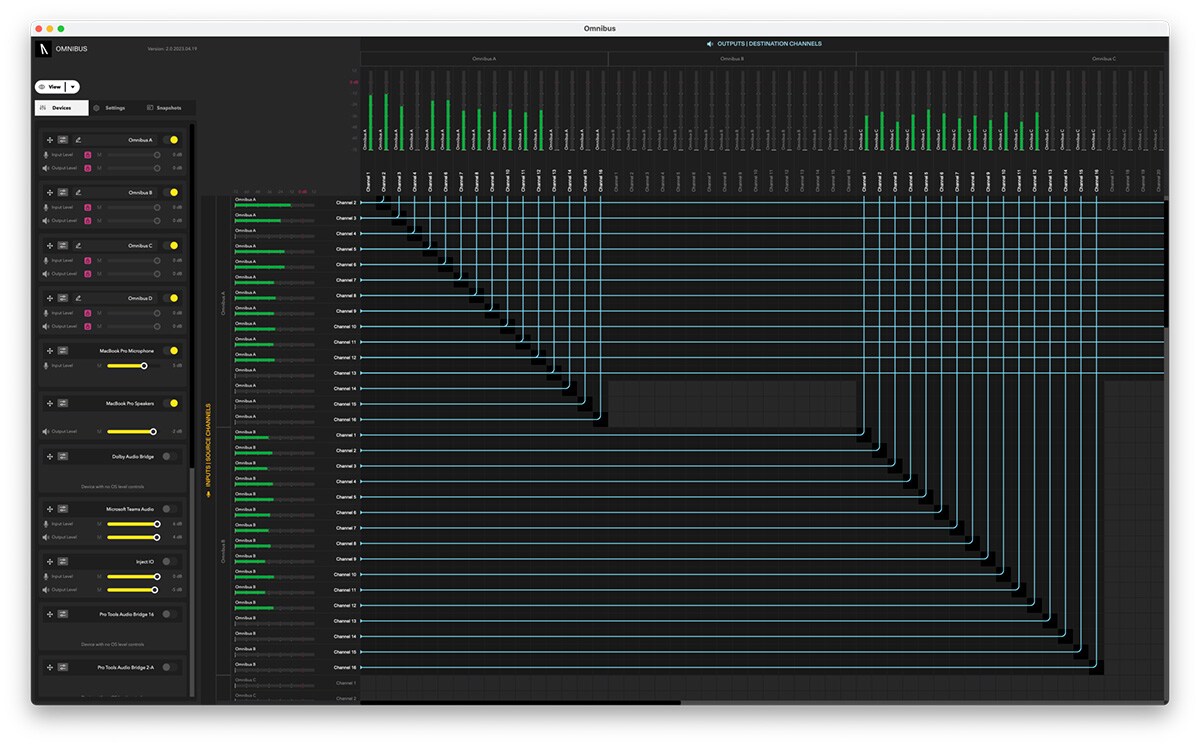1200x746 pixels.
Task: Open the View dropdown arrow
Action: (73, 87)
